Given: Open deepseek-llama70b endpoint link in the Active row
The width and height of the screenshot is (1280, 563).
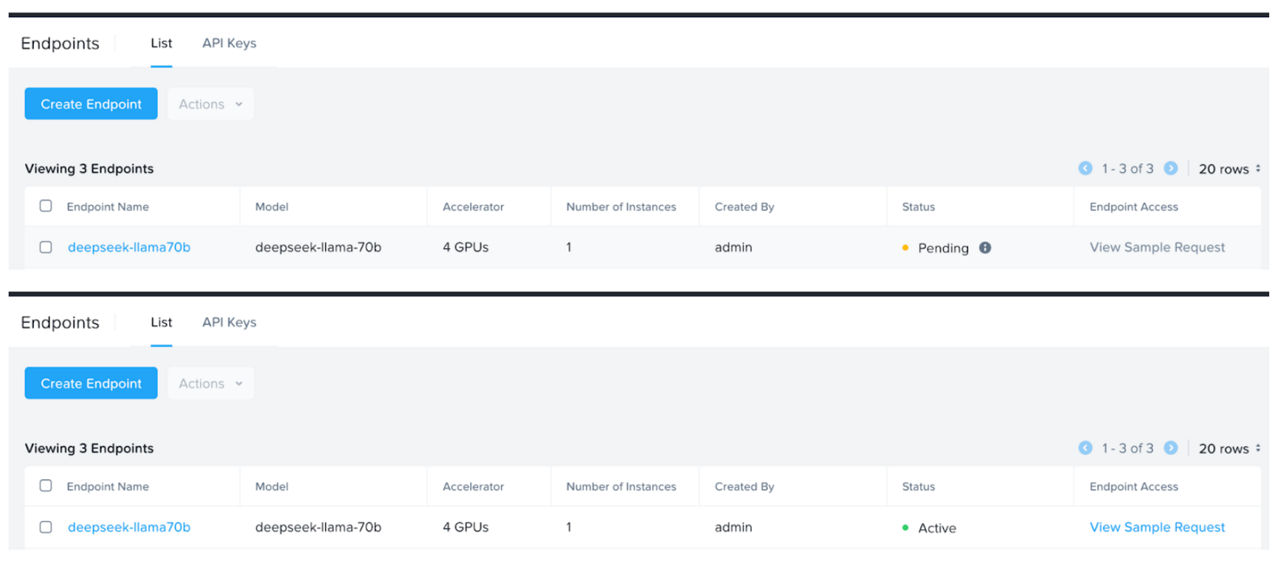Looking at the screenshot, I should tap(129, 527).
